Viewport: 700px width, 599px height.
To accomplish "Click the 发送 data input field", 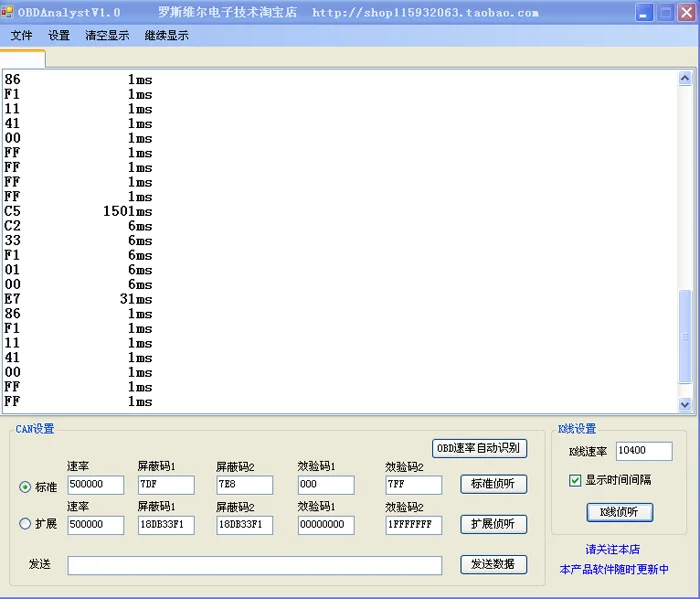I will pos(255,566).
